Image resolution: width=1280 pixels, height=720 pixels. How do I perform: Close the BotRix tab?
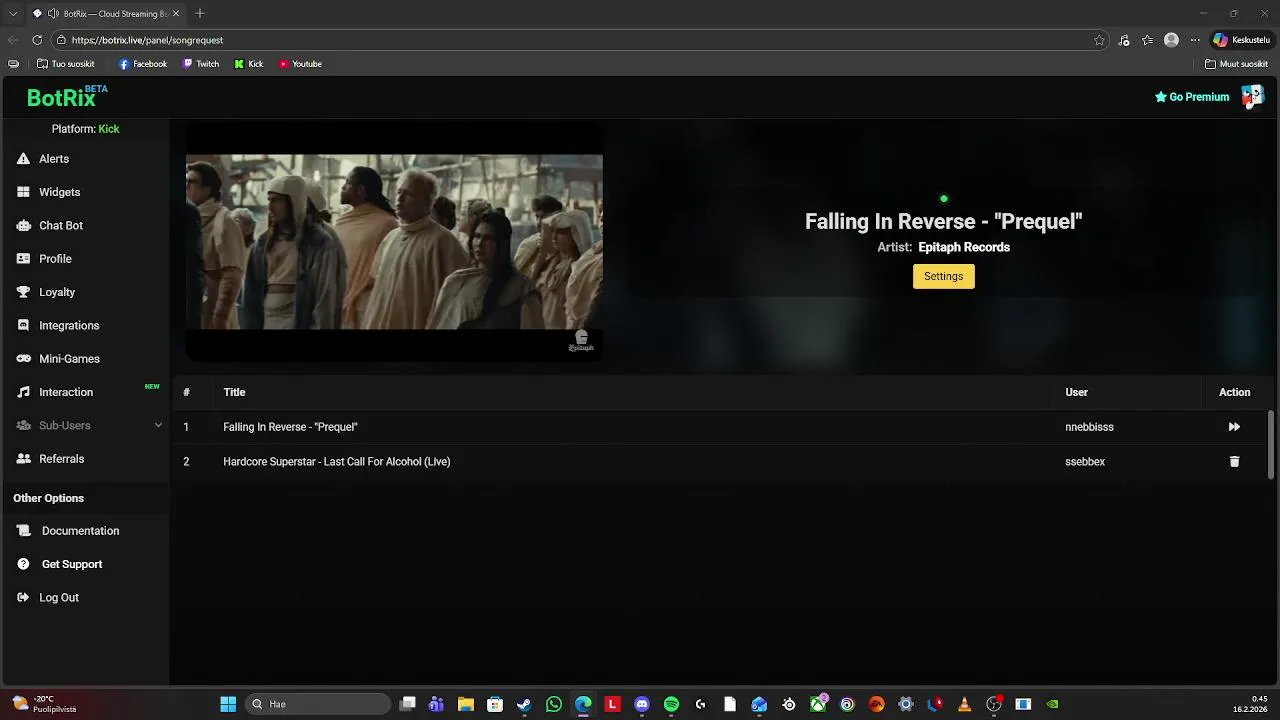point(176,14)
